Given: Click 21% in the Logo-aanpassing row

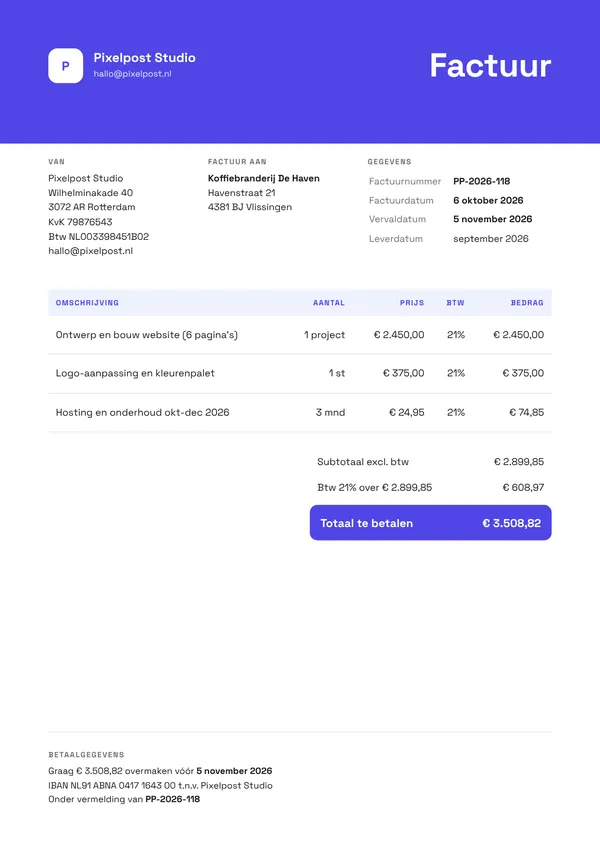Looking at the screenshot, I should pos(456,373).
